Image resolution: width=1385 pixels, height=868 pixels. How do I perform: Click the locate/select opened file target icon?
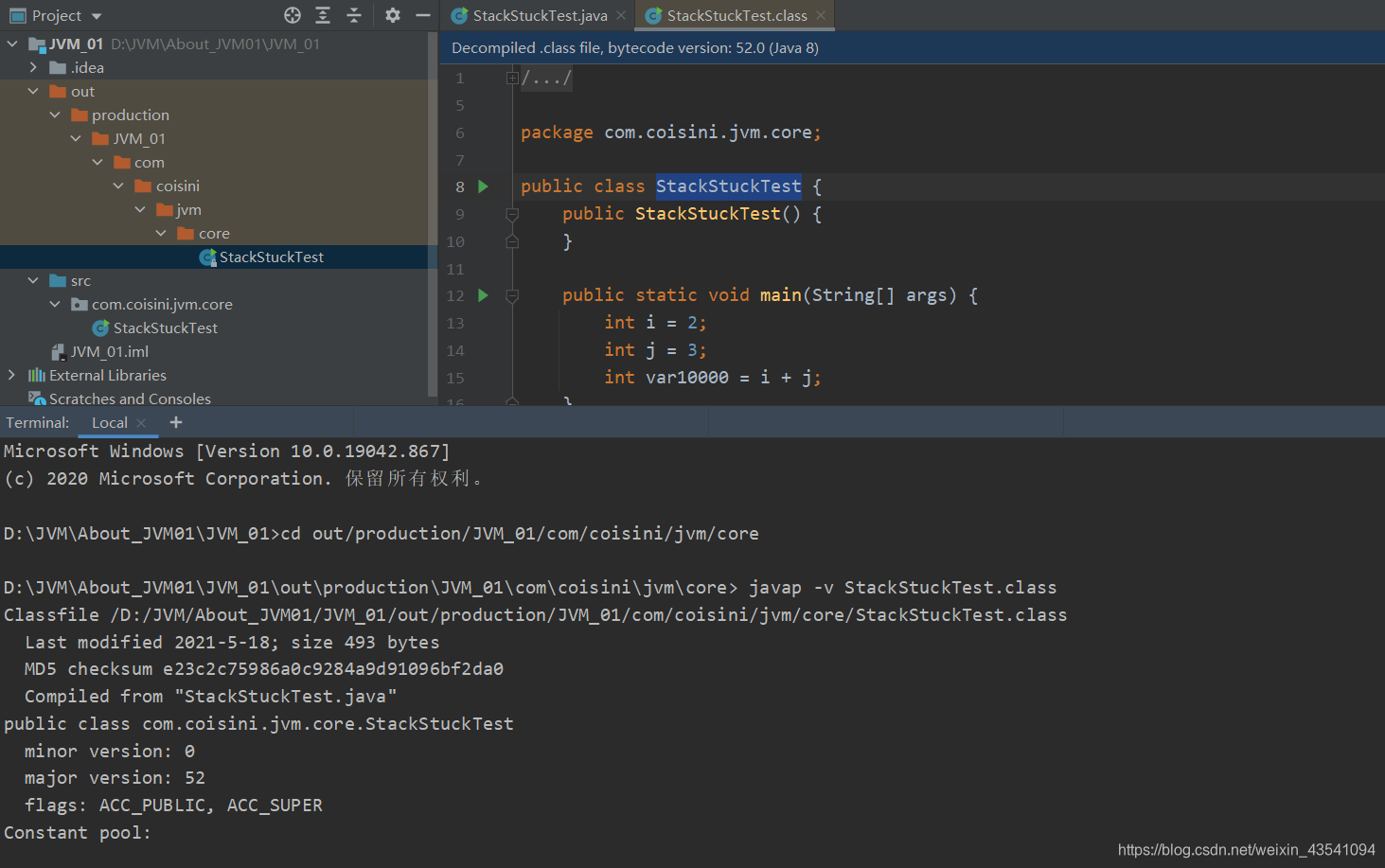coord(293,15)
